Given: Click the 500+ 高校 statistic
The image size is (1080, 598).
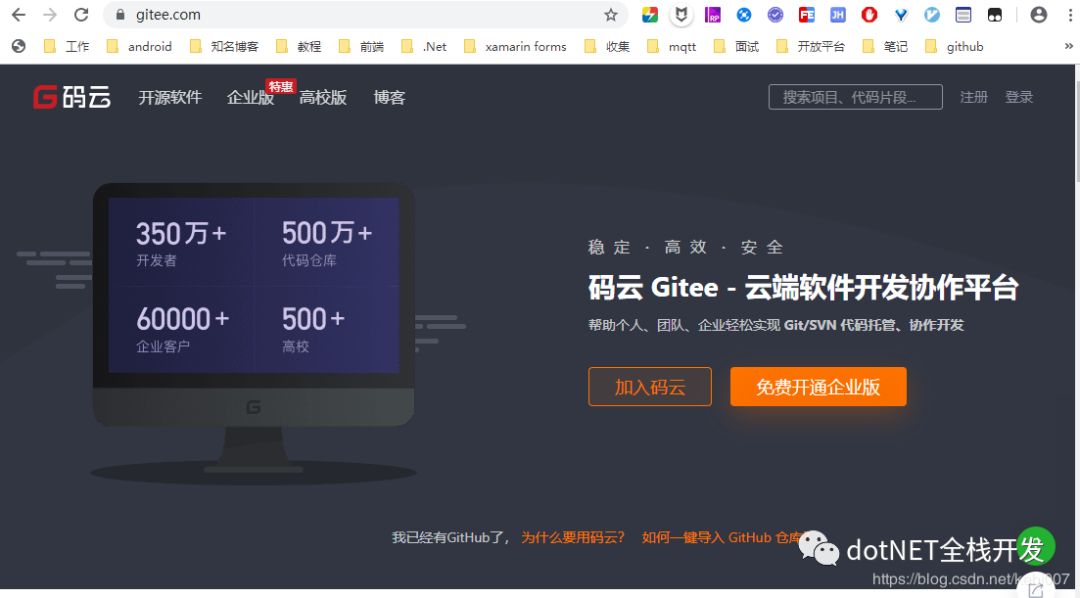Looking at the screenshot, I should 313,329.
